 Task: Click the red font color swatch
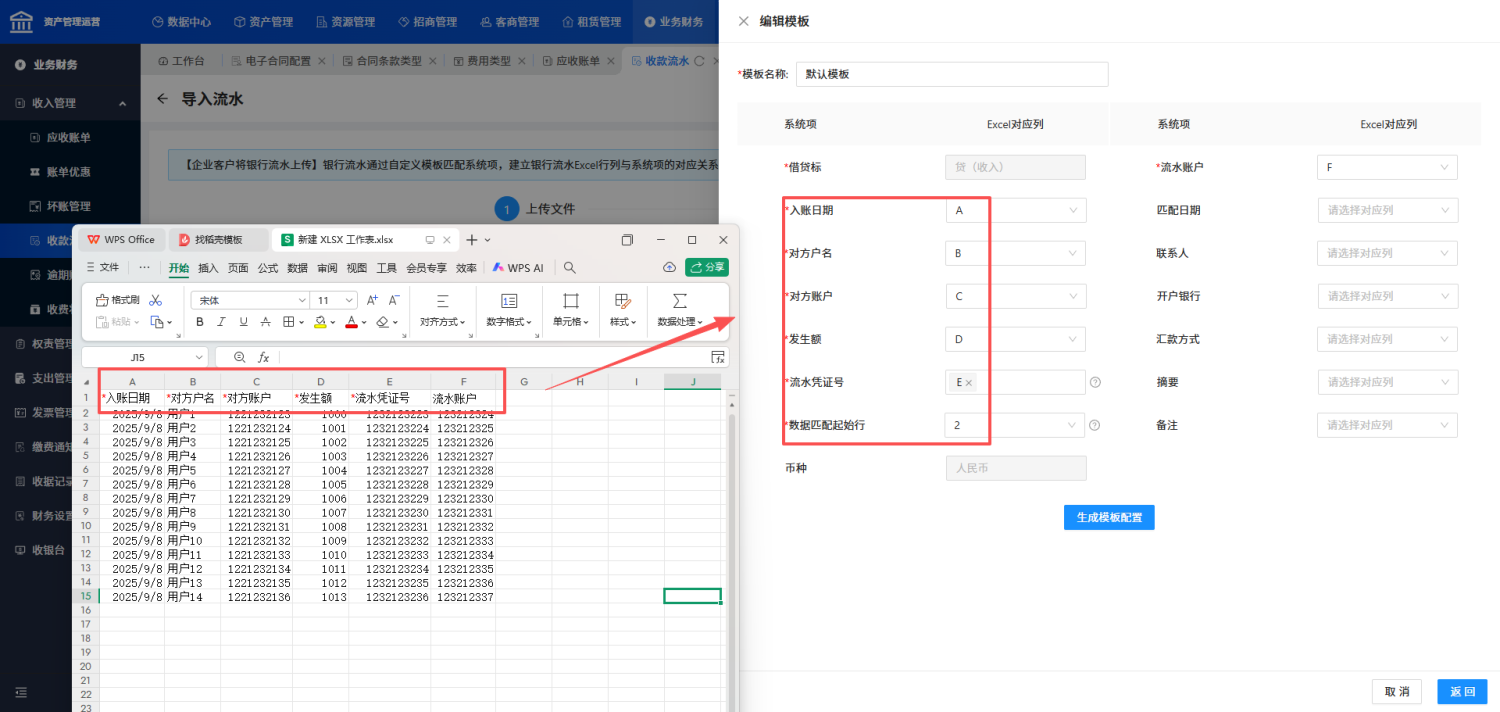point(351,322)
